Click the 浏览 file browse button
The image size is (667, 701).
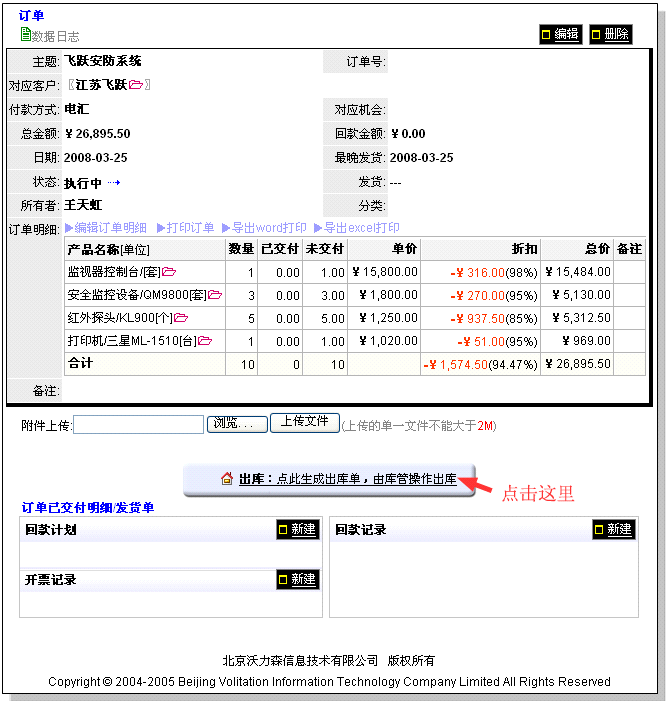point(238,424)
